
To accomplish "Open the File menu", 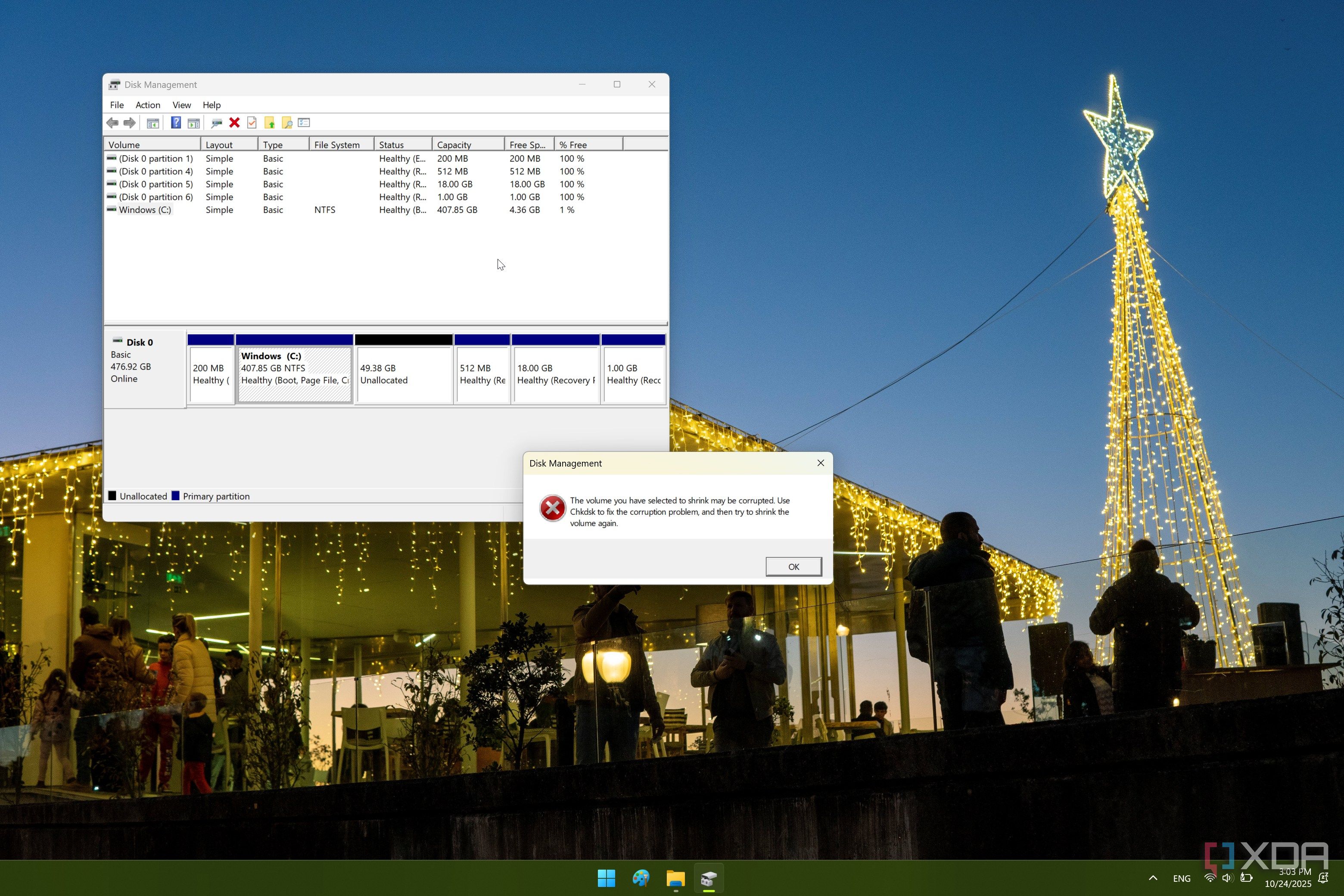I will pyautogui.click(x=117, y=105).
